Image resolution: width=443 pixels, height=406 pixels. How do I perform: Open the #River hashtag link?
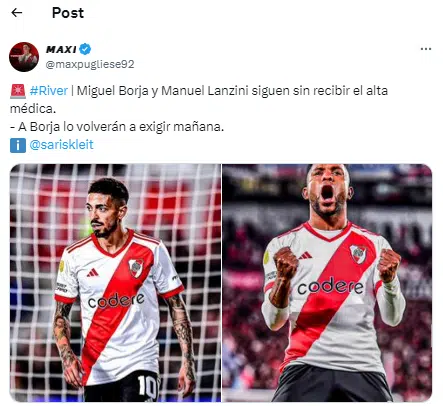pyautogui.click(x=49, y=91)
